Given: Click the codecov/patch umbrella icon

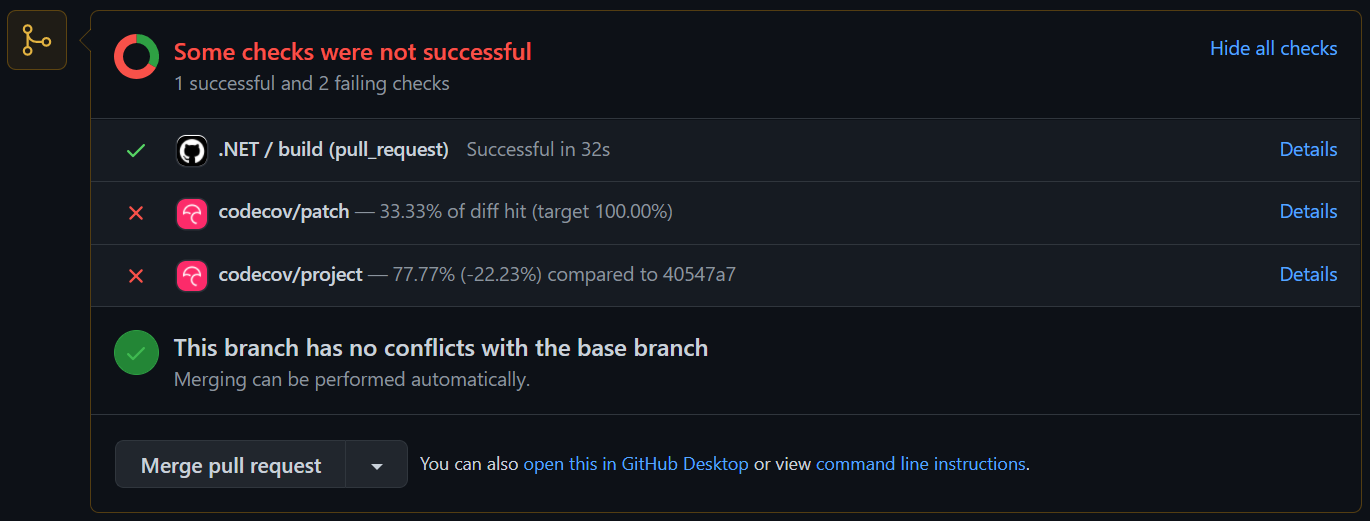Looking at the screenshot, I should 192,213.
